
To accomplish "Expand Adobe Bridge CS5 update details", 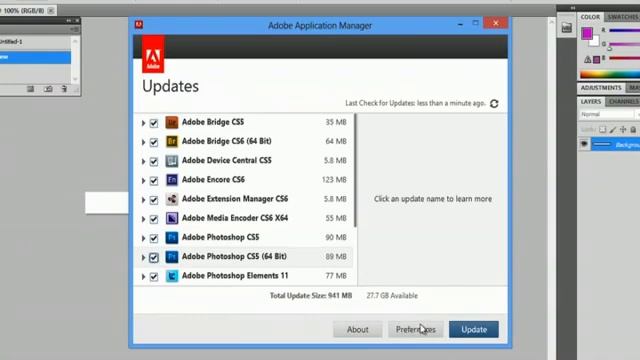I will (x=143, y=123).
